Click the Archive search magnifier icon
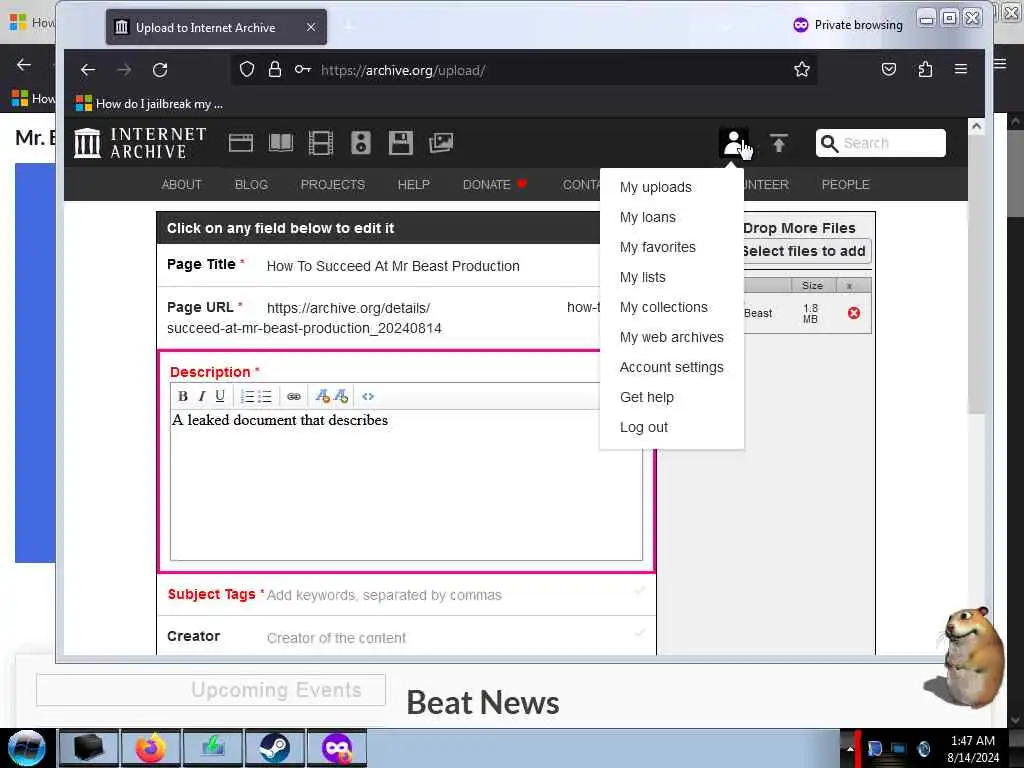This screenshot has width=1024, height=768. click(x=829, y=143)
